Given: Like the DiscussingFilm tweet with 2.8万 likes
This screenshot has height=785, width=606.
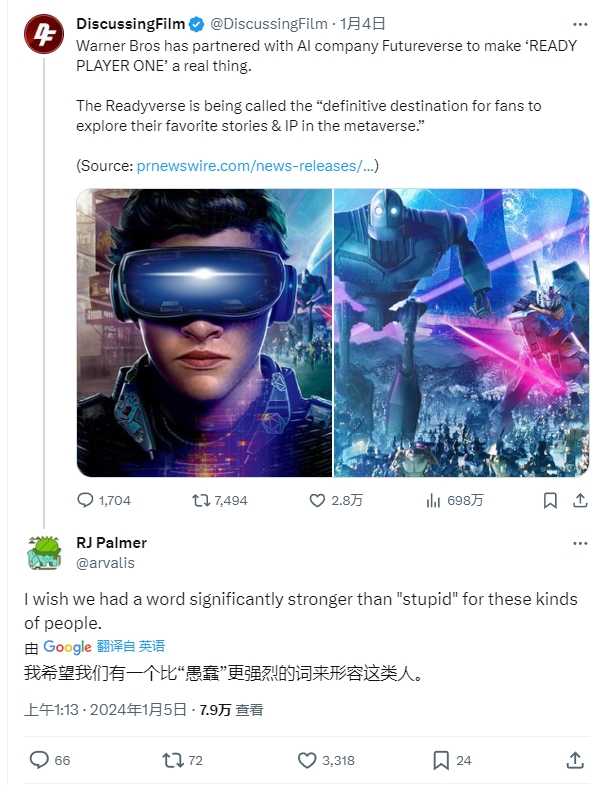Looking at the screenshot, I should point(336,500).
